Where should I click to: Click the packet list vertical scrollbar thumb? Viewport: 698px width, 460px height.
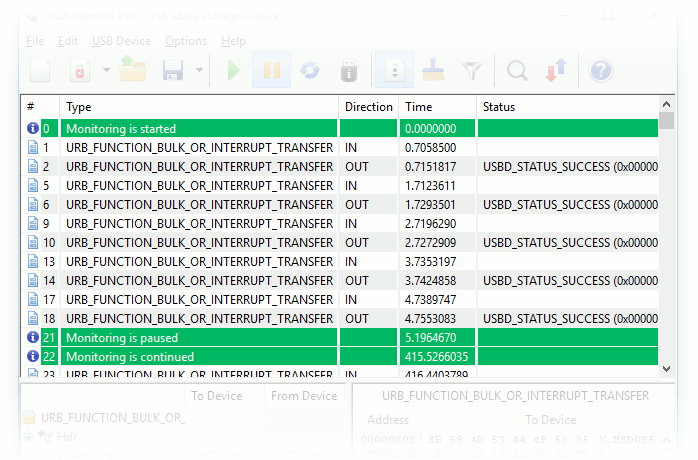pos(667,122)
